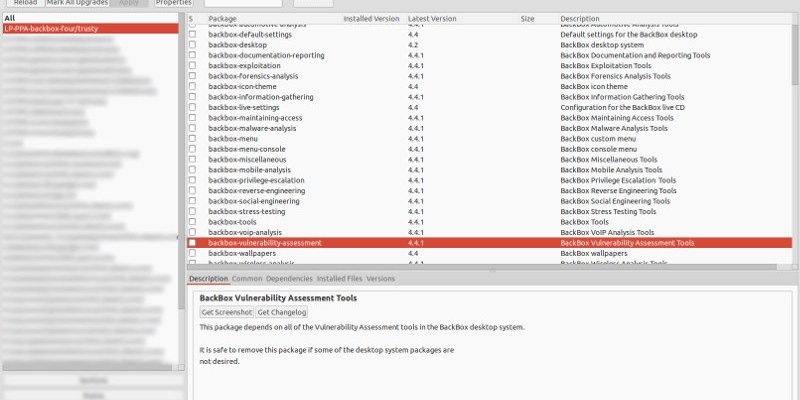Click "BackBox Malware Analysis Tools" description

pyautogui.click(x=614, y=128)
